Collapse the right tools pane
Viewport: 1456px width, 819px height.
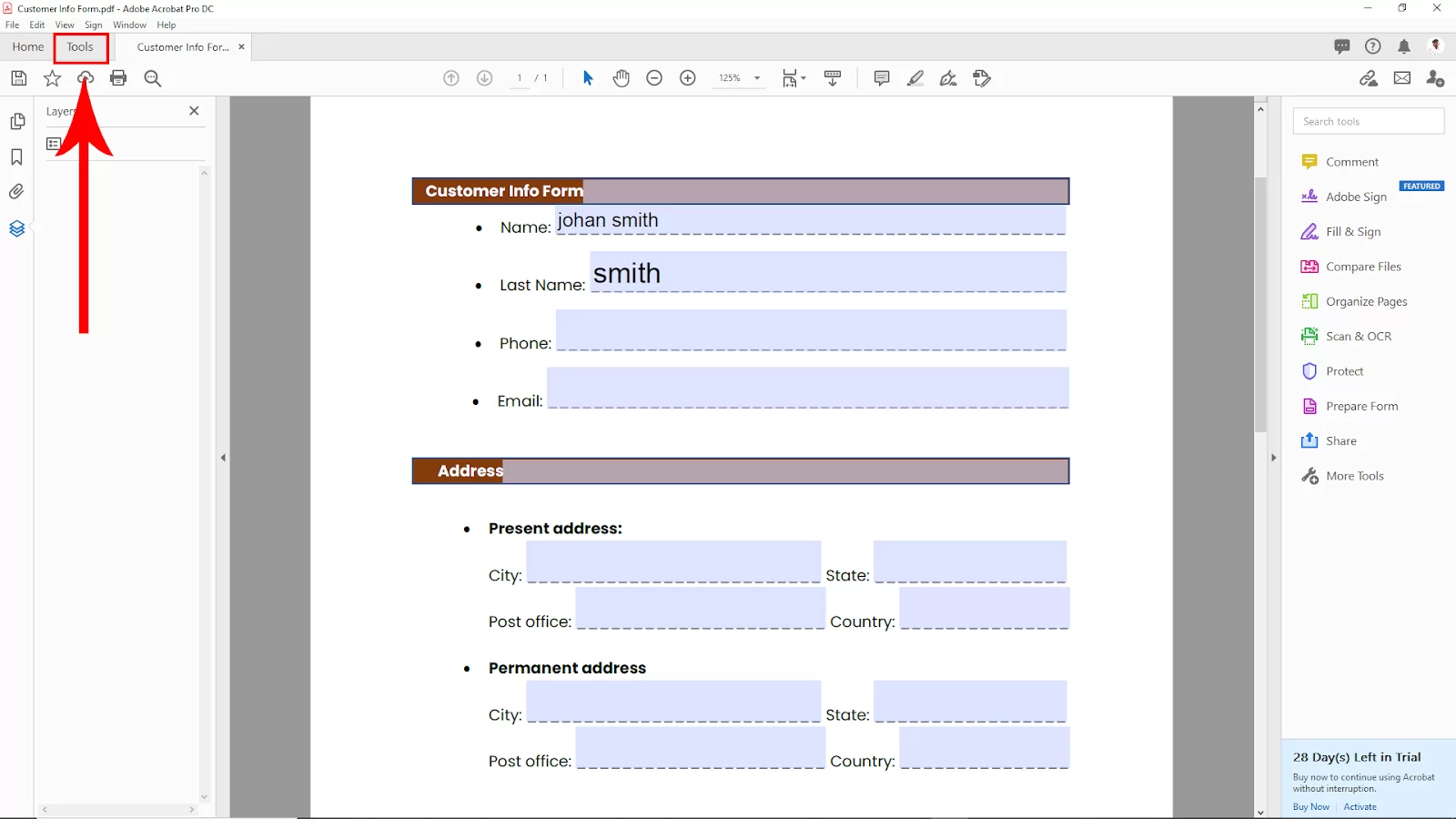pos(1273,458)
